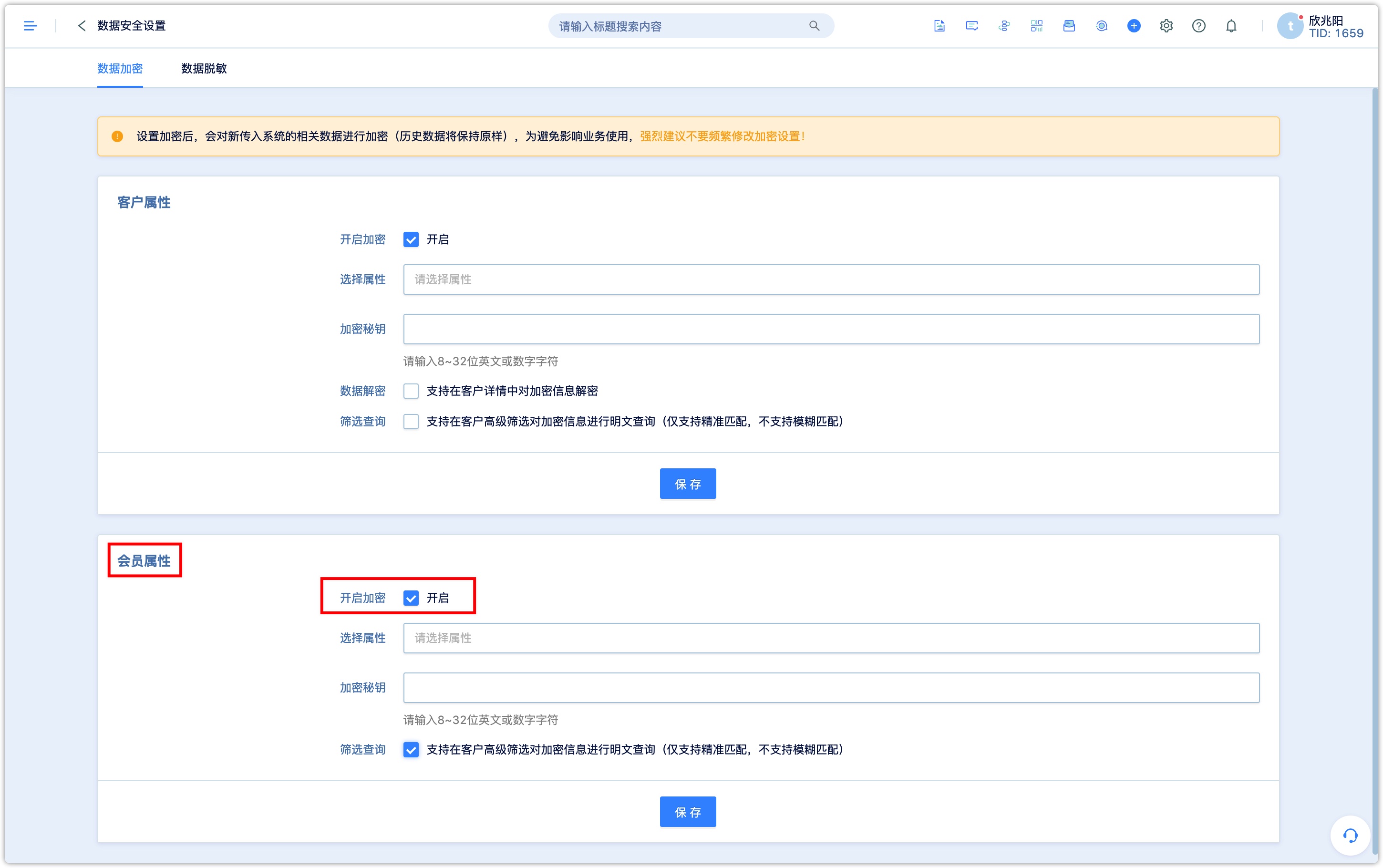Click the 加密秘钥 field in 会员属性
Viewport: 1383px width, 868px height.
tap(831, 688)
